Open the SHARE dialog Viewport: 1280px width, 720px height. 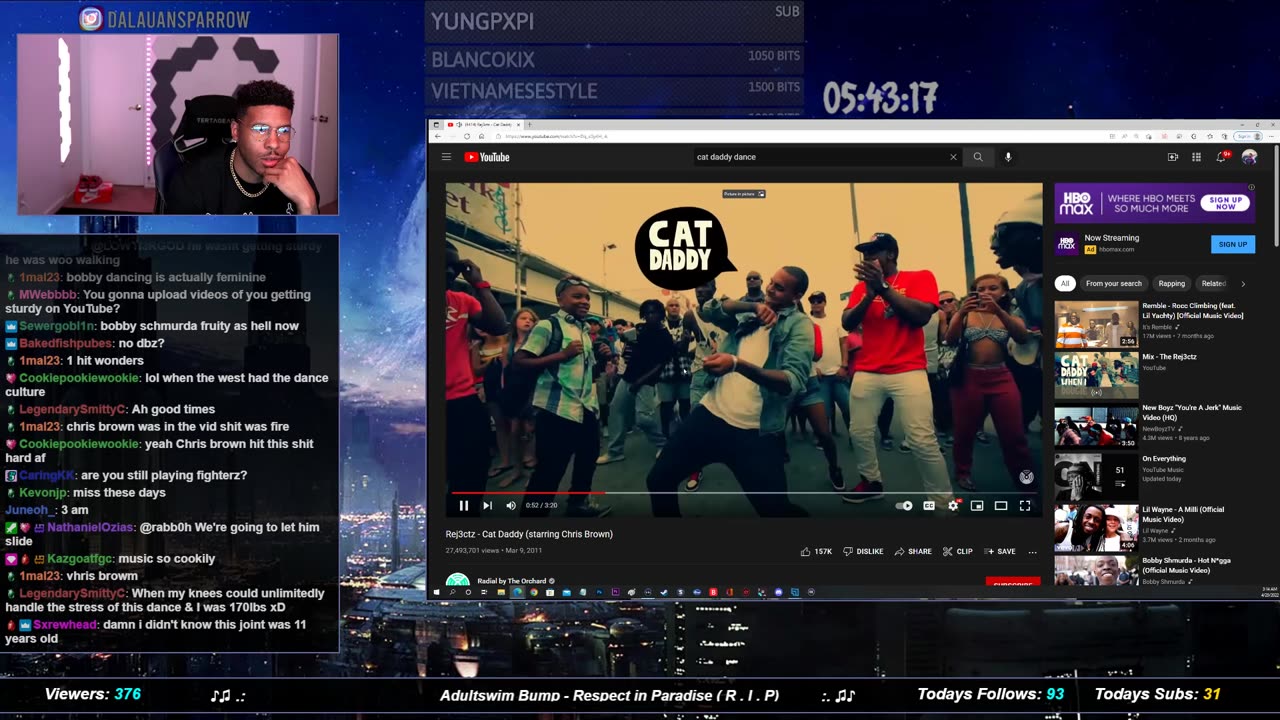913,551
